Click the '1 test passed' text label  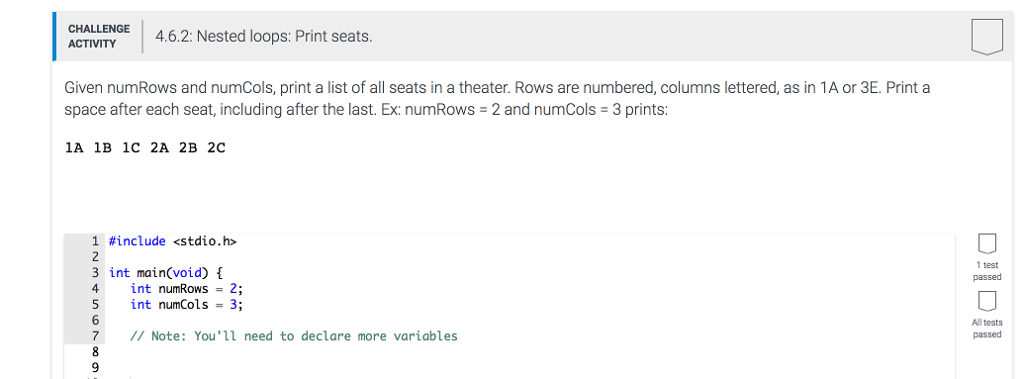click(987, 271)
